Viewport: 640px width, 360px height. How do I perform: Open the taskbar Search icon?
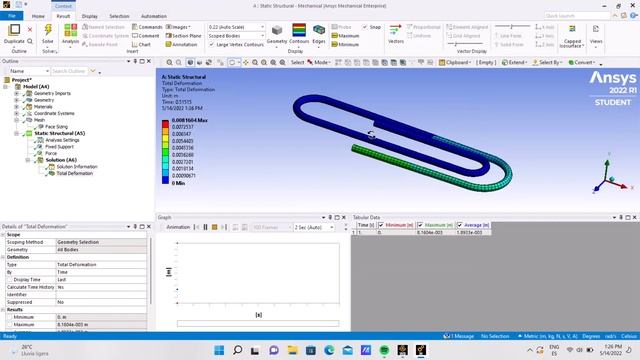pos(237,350)
